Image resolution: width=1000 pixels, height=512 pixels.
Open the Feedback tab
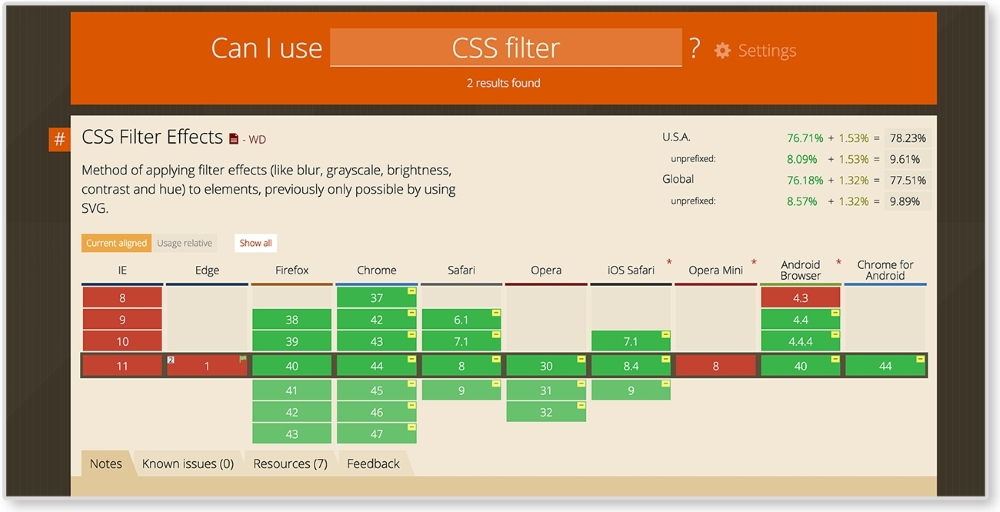(x=373, y=464)
